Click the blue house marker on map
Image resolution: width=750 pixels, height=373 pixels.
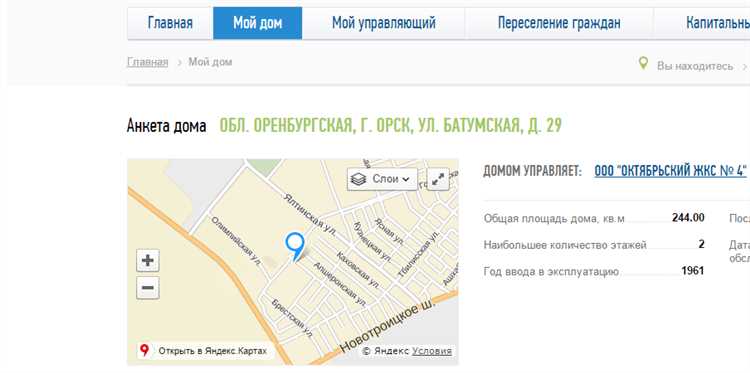pyautogui.click(x=295, y=246)
